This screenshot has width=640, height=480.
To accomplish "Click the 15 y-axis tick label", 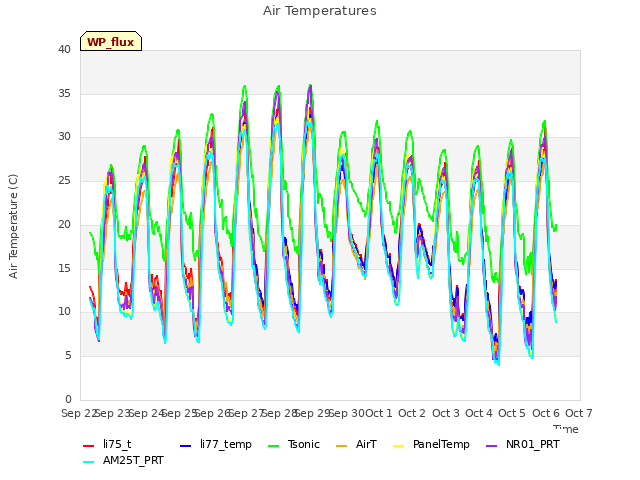I will click(64, 268).
